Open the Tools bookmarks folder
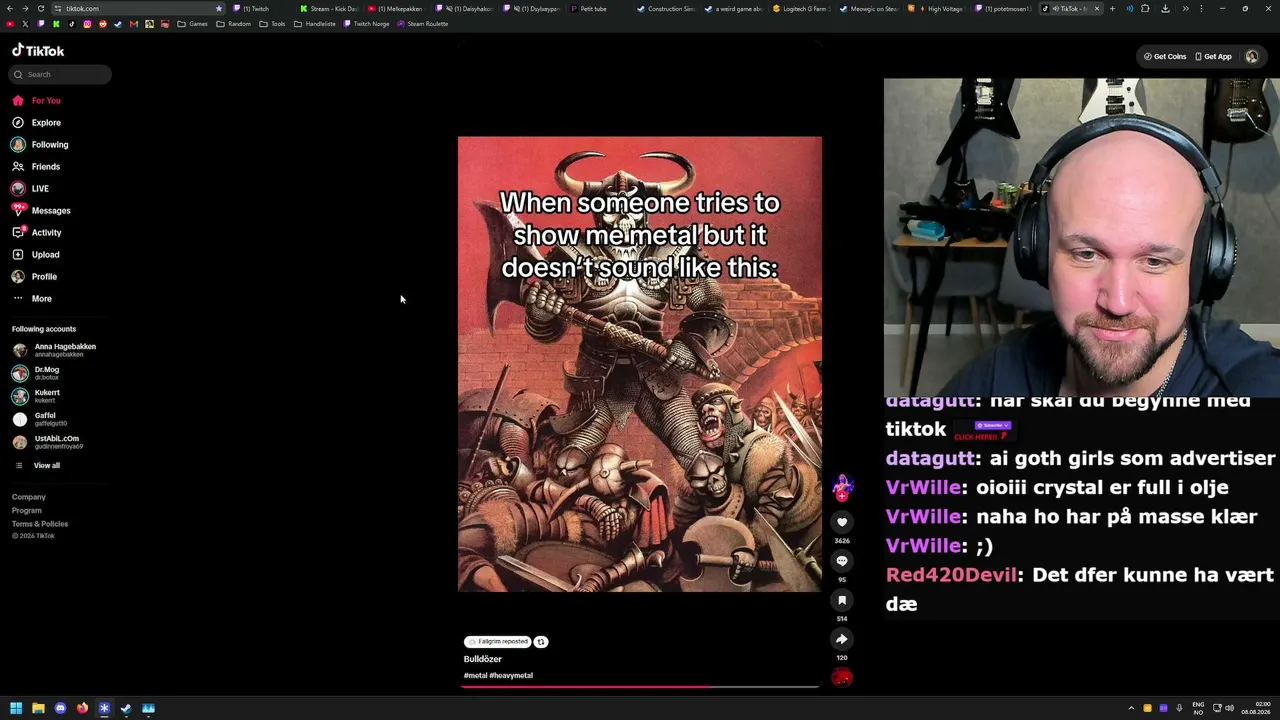The height and width of the screenshot is (720, 1280). tap(273, 24)
